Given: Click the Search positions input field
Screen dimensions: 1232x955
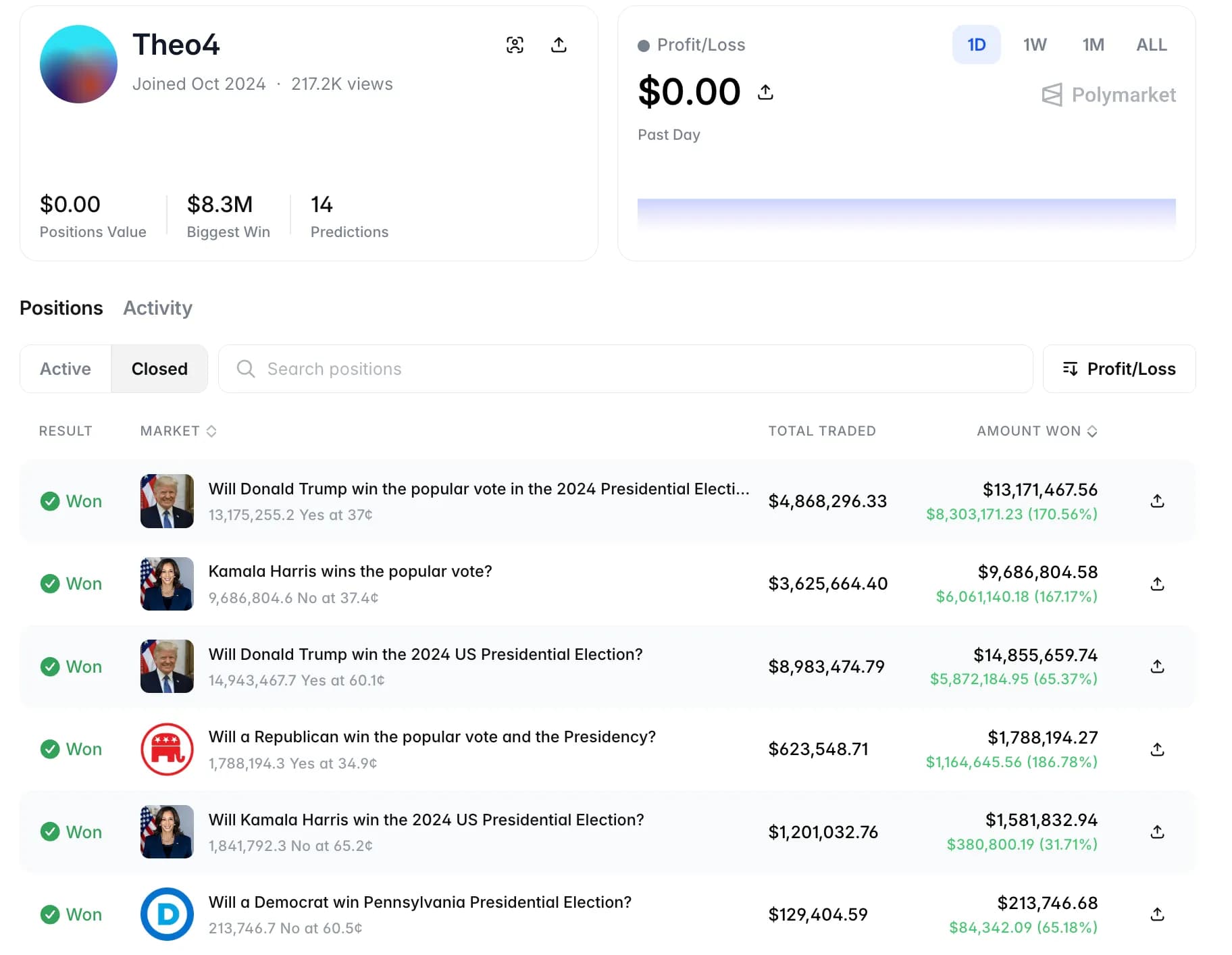Looking at the screenshot, I should tap(473, 369).
